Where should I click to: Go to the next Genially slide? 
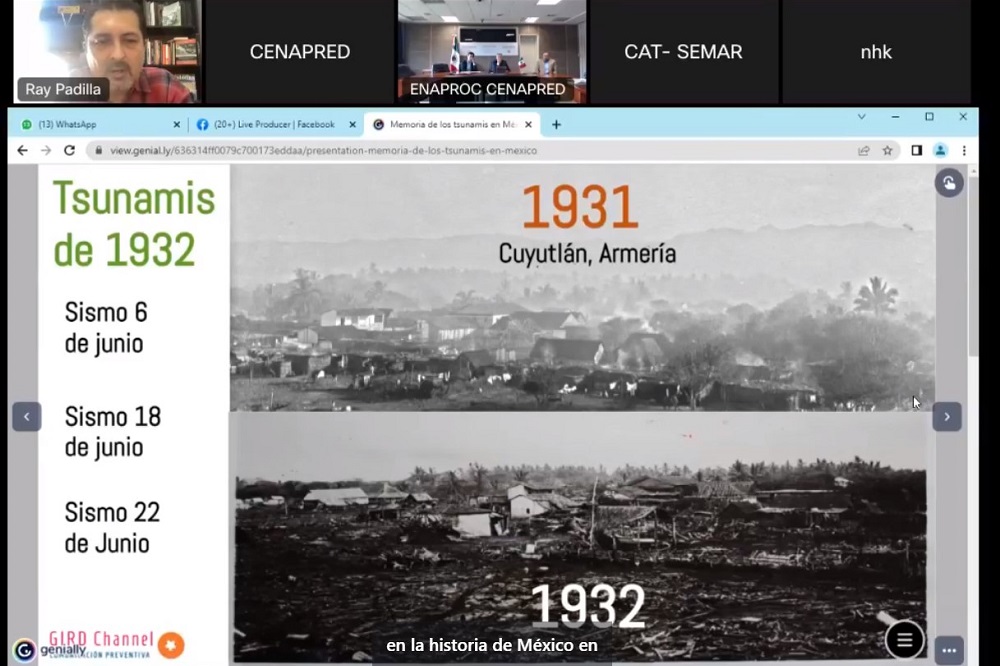coord(946,417)
